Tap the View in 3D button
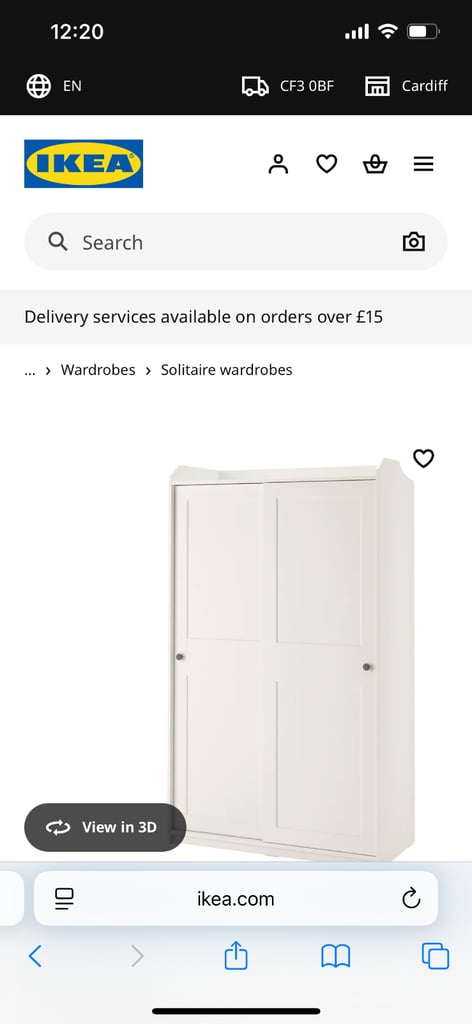472x1024 pixels. click(x=105, y=827)
